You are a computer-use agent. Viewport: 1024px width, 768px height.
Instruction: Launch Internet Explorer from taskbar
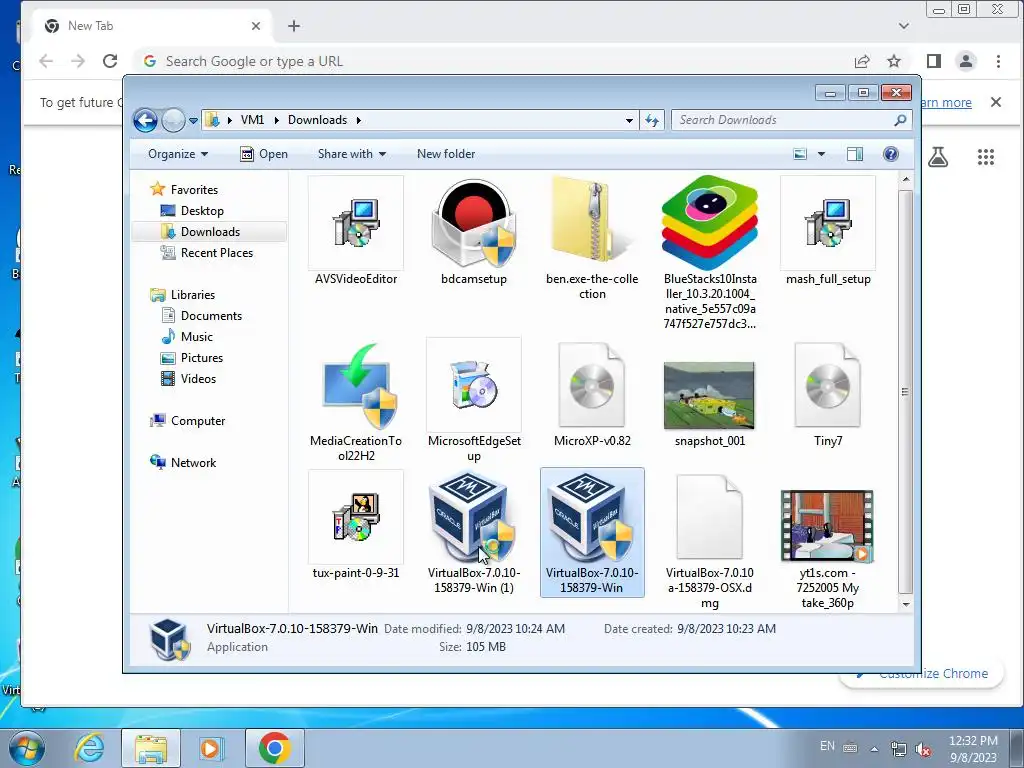[89, 748]
